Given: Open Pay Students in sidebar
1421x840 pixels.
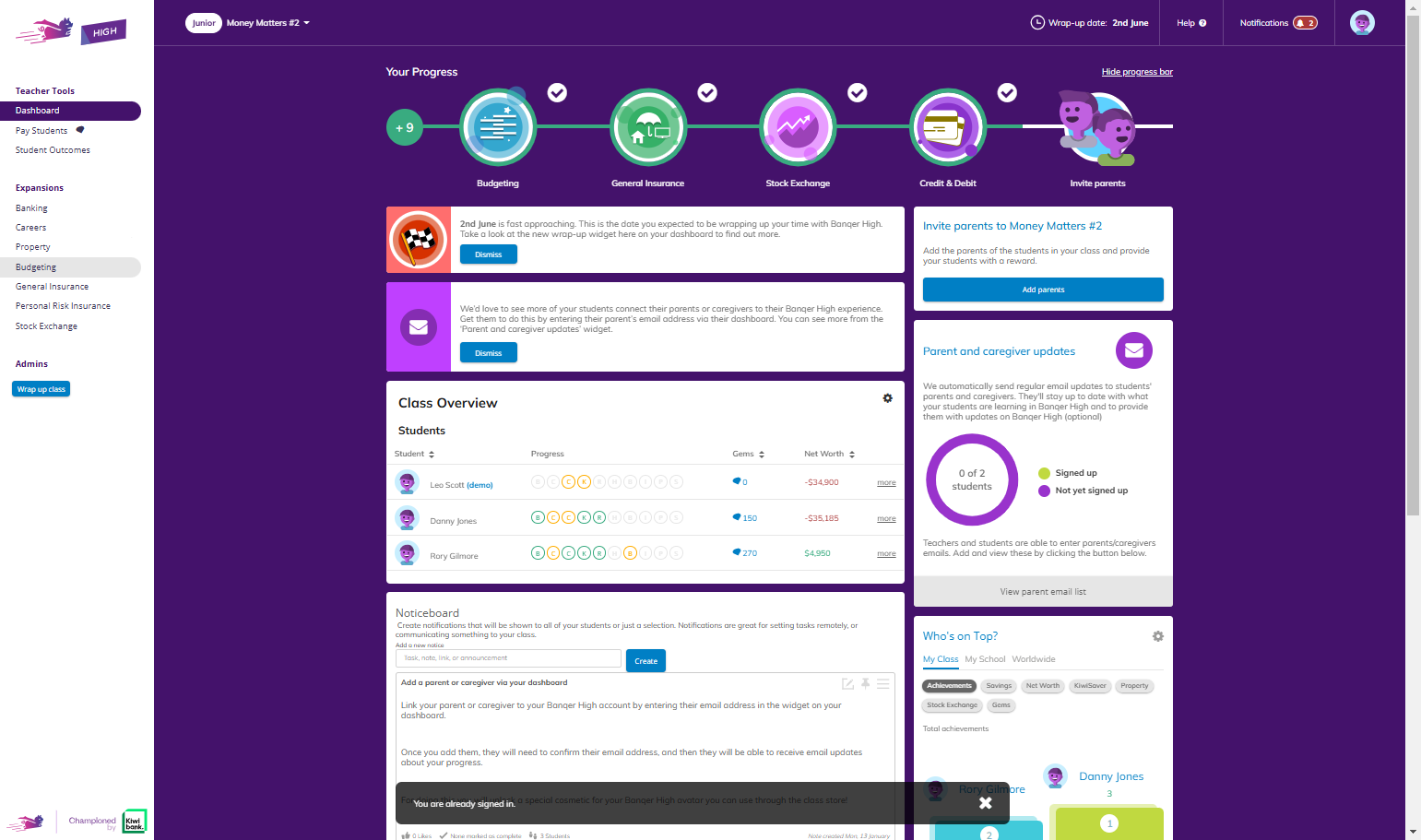Looking at the screenshot, I should [41, 131].
